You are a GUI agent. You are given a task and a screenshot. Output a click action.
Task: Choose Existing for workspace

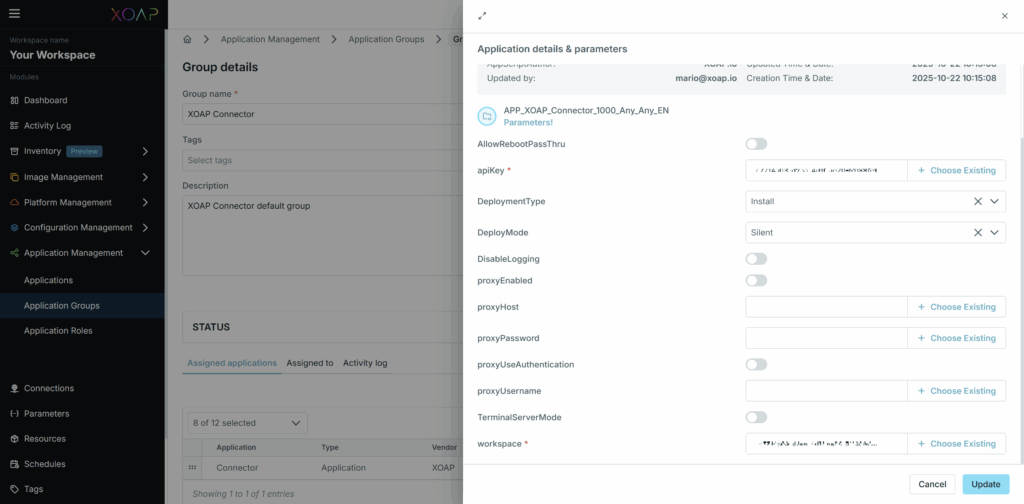coord(957,444)
